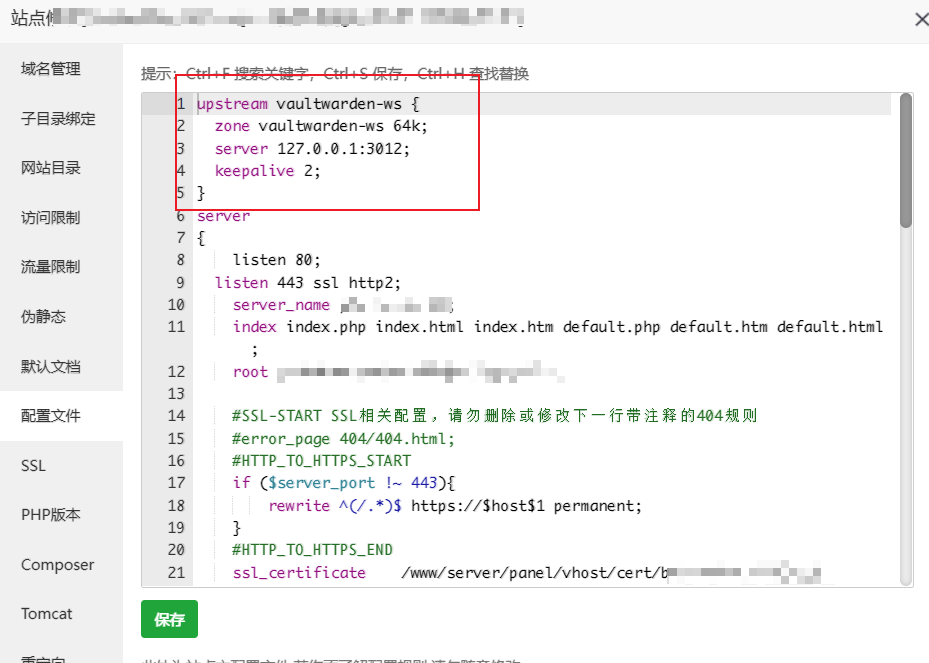Click the green 保存 button

pyautogui.click(x=169, y=619)
